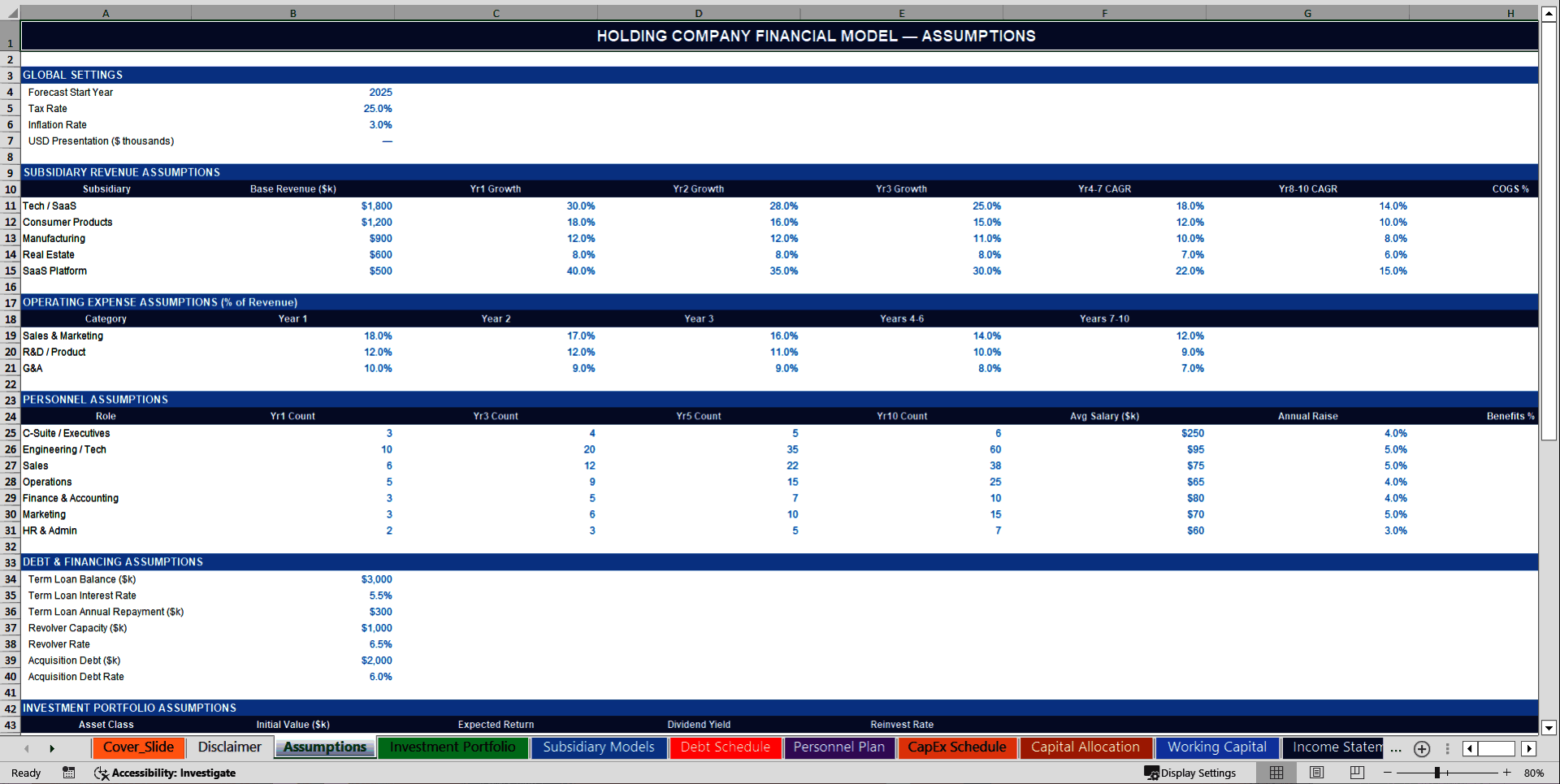Click the zoom slider handle
1560x784 pixels.
[1437, 773]
